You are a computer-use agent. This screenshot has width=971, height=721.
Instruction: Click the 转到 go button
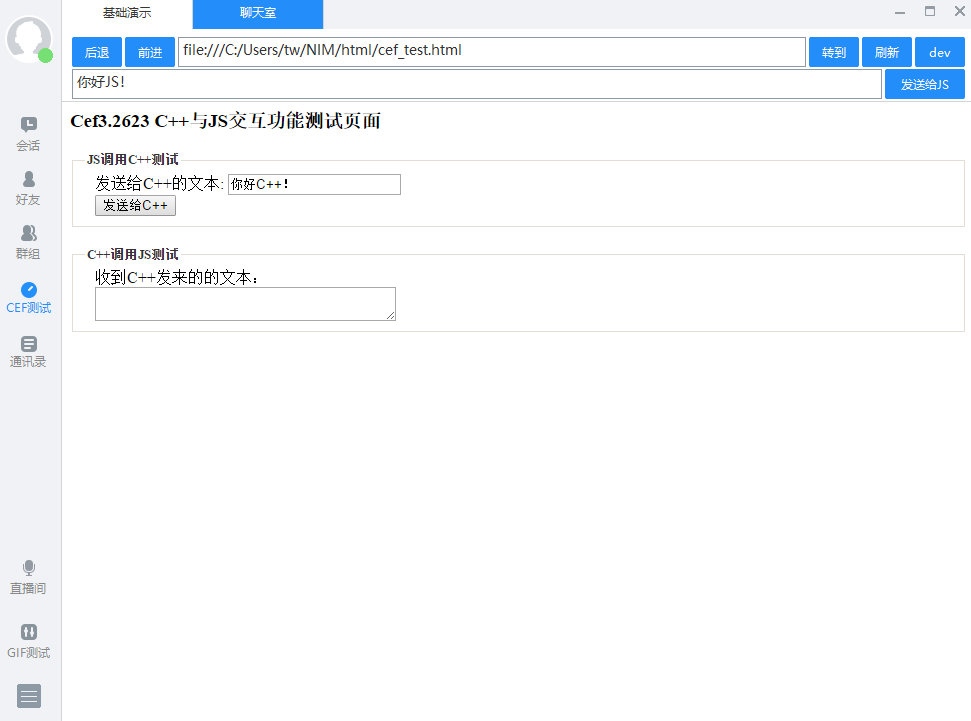pos(834,52)
